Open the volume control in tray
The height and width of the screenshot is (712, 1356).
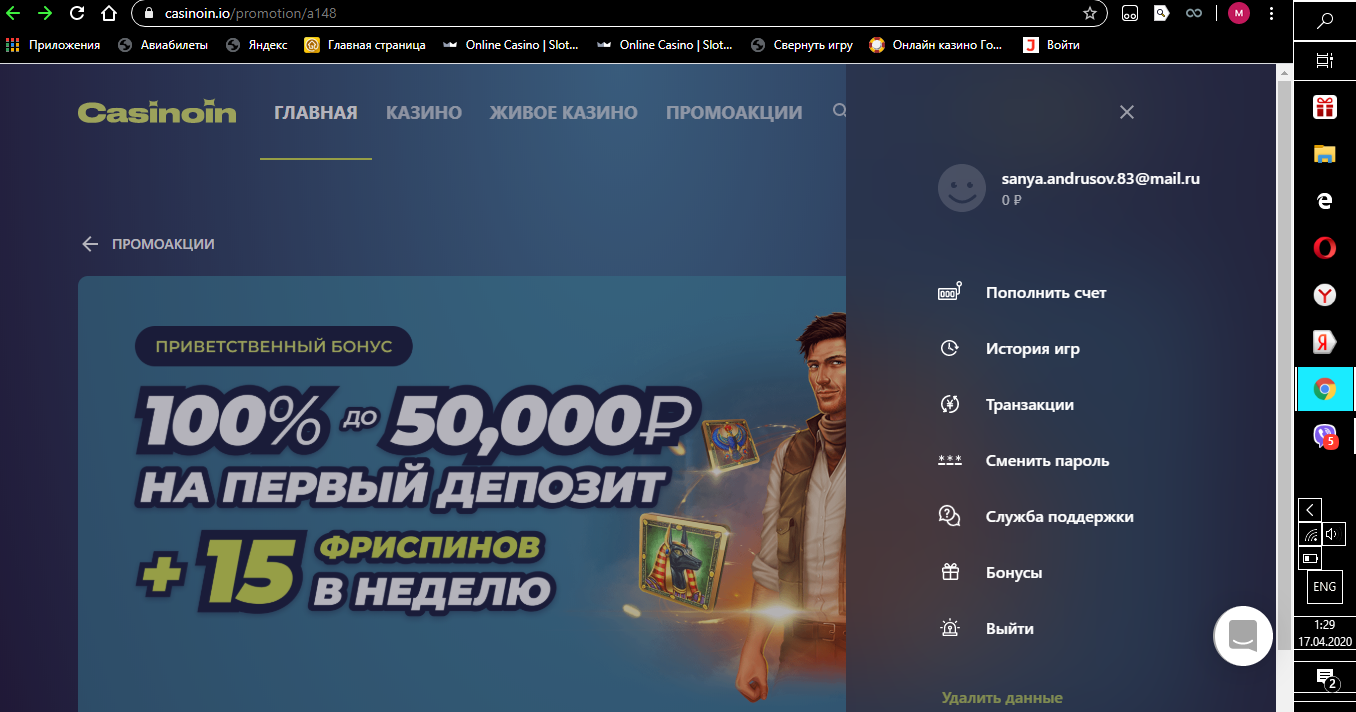click(1333, 534)
